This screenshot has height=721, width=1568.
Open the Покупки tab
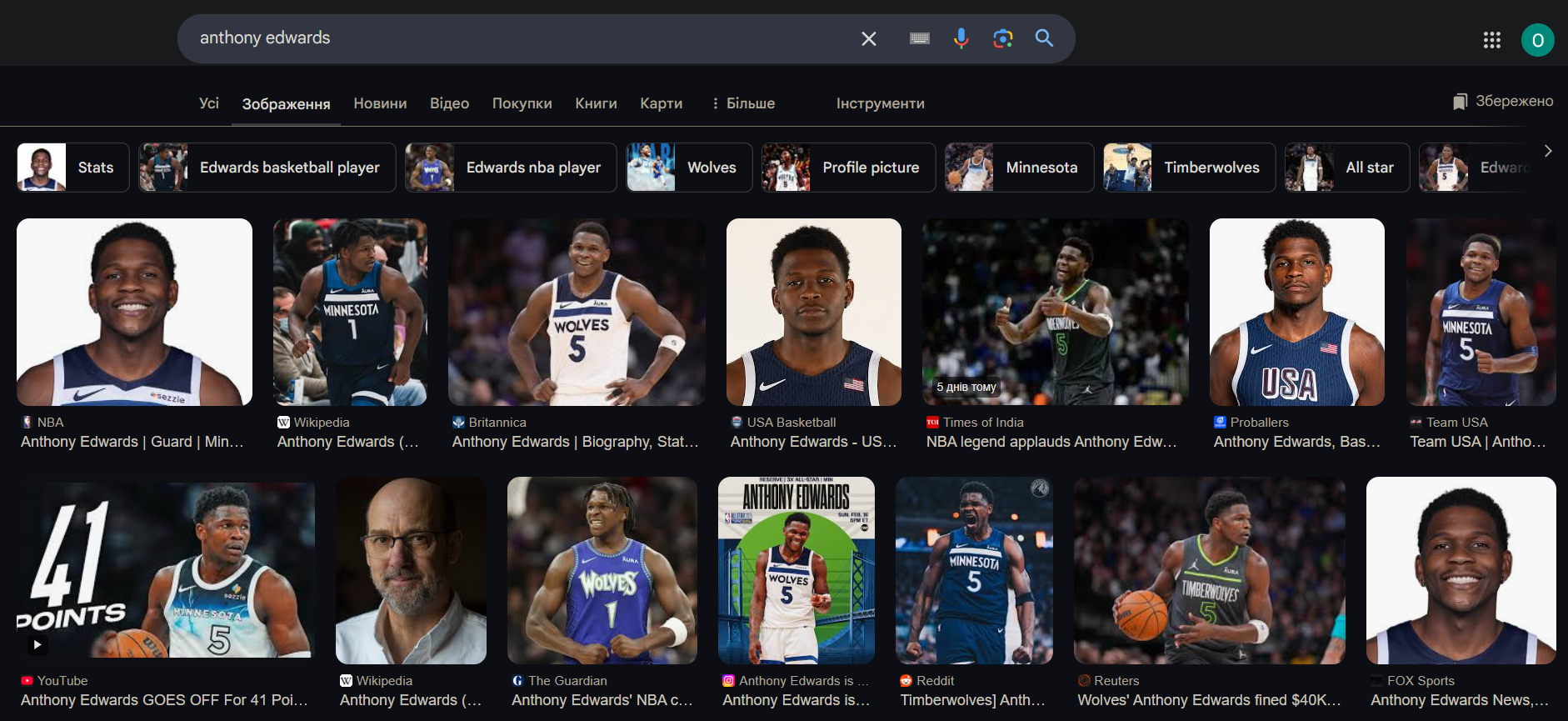pos(522,103)
